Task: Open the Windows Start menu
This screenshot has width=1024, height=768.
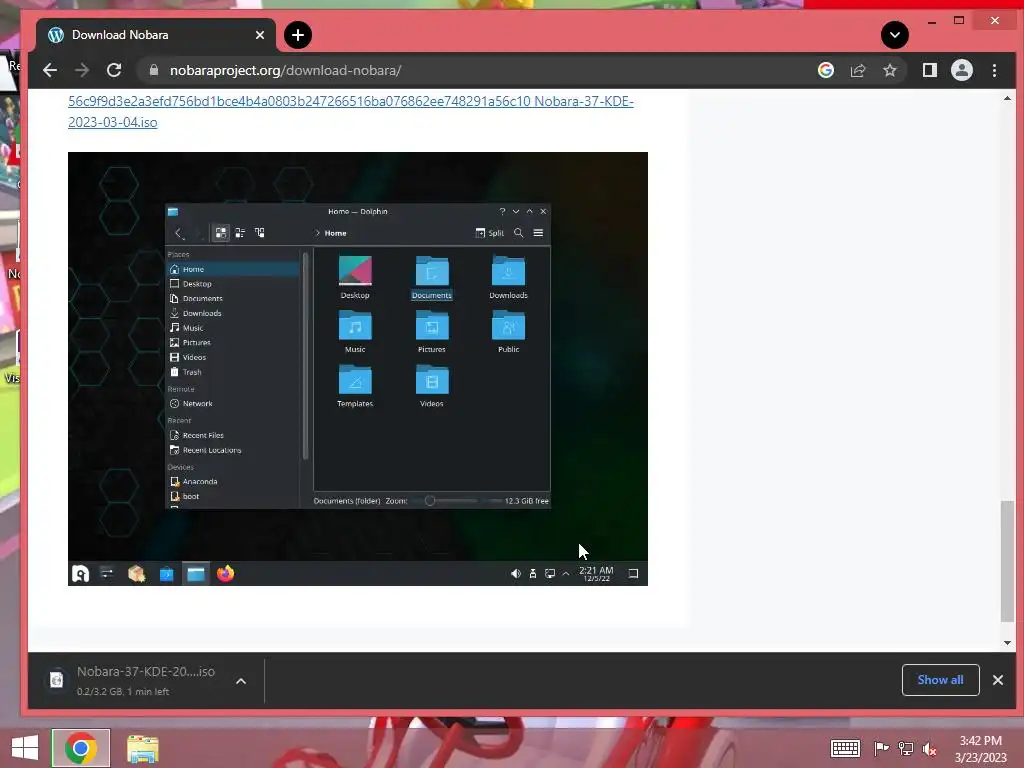Action: pyautogui.click(x=25, y=748)
